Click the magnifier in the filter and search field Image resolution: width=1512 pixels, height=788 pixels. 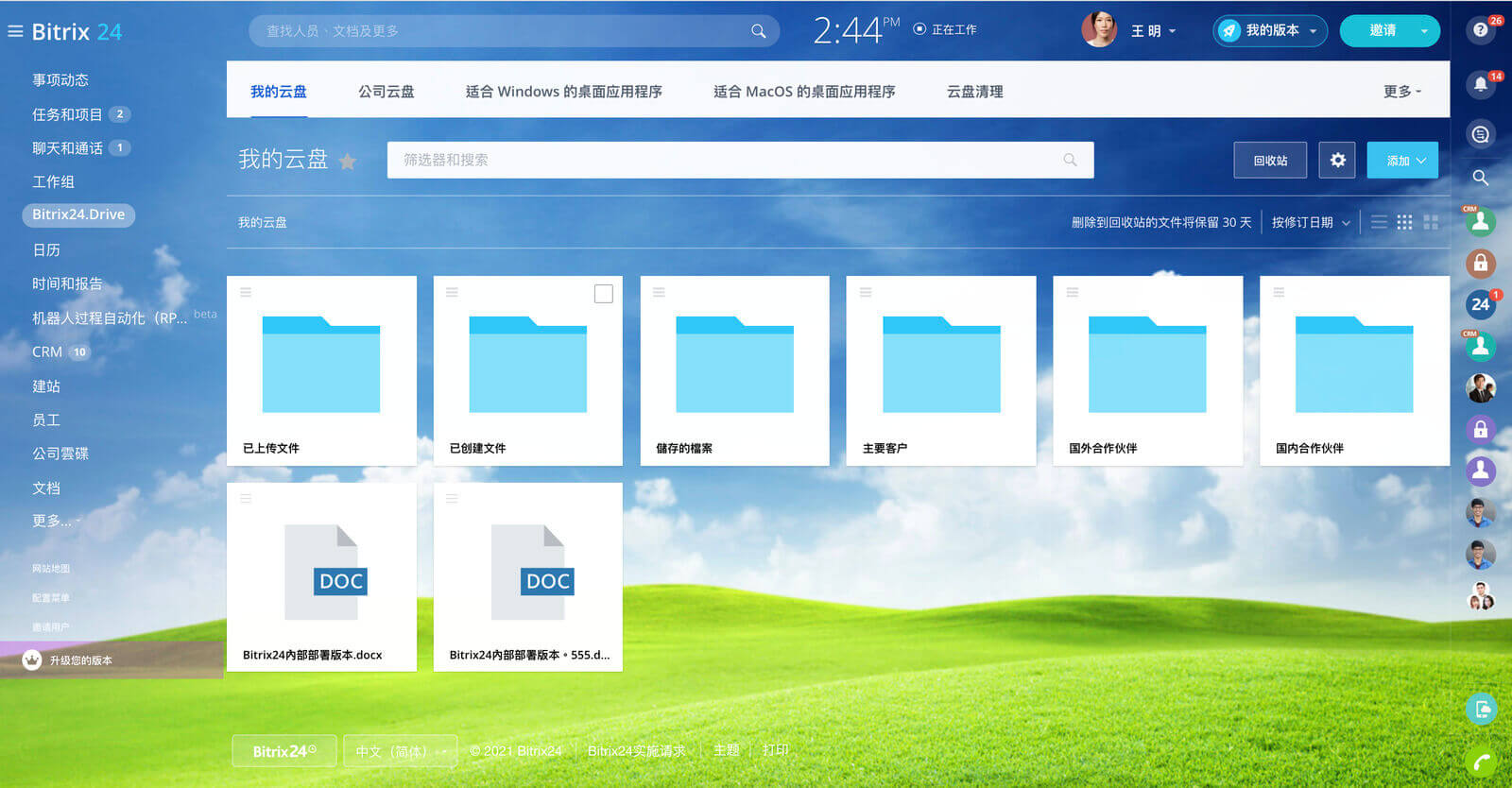coord(1070,160)
